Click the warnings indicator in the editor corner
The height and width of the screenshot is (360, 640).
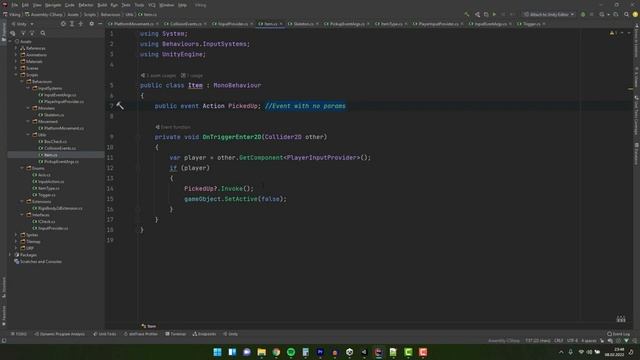pos(613,33)
